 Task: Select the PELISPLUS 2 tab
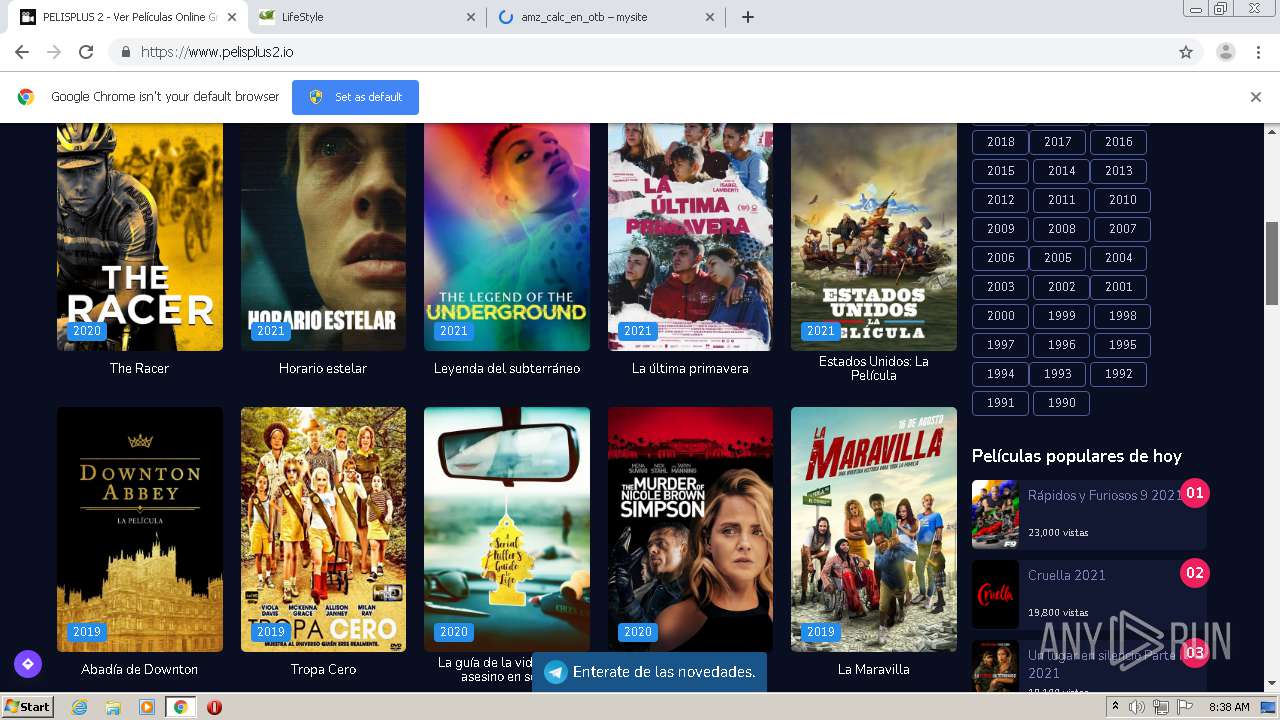(x=130, y=17)
